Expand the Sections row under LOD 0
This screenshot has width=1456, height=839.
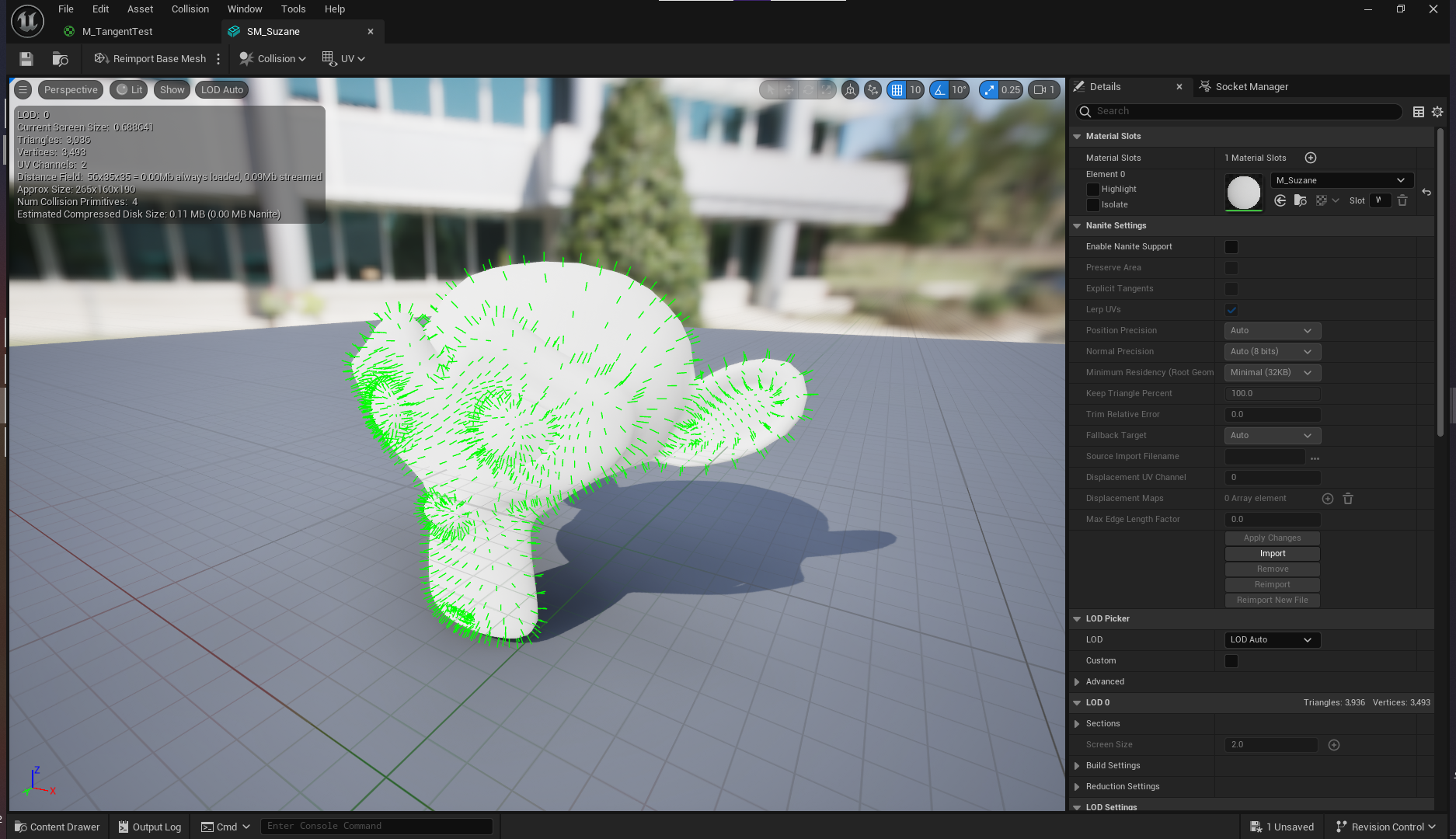click(x=1077, y=724)
